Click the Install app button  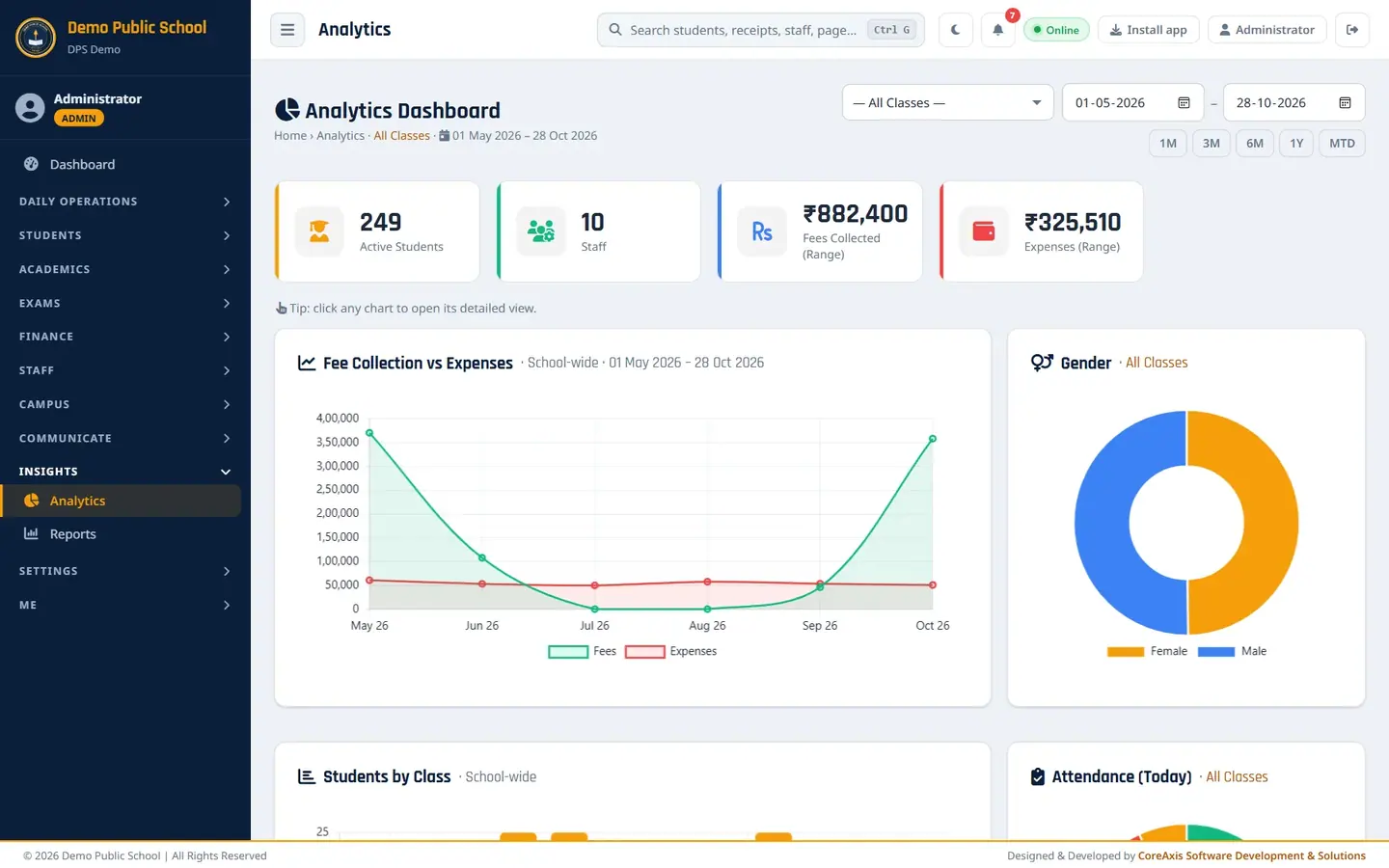point(1148,30)
